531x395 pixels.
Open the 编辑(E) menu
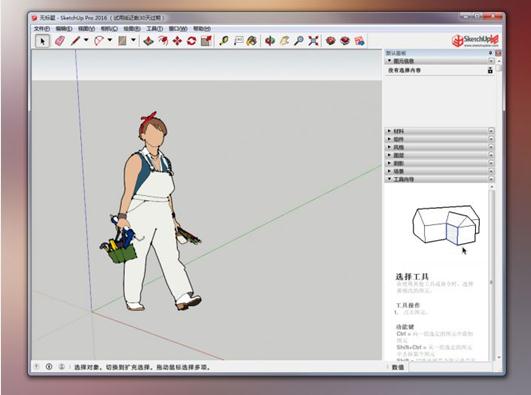pos(64,29)
